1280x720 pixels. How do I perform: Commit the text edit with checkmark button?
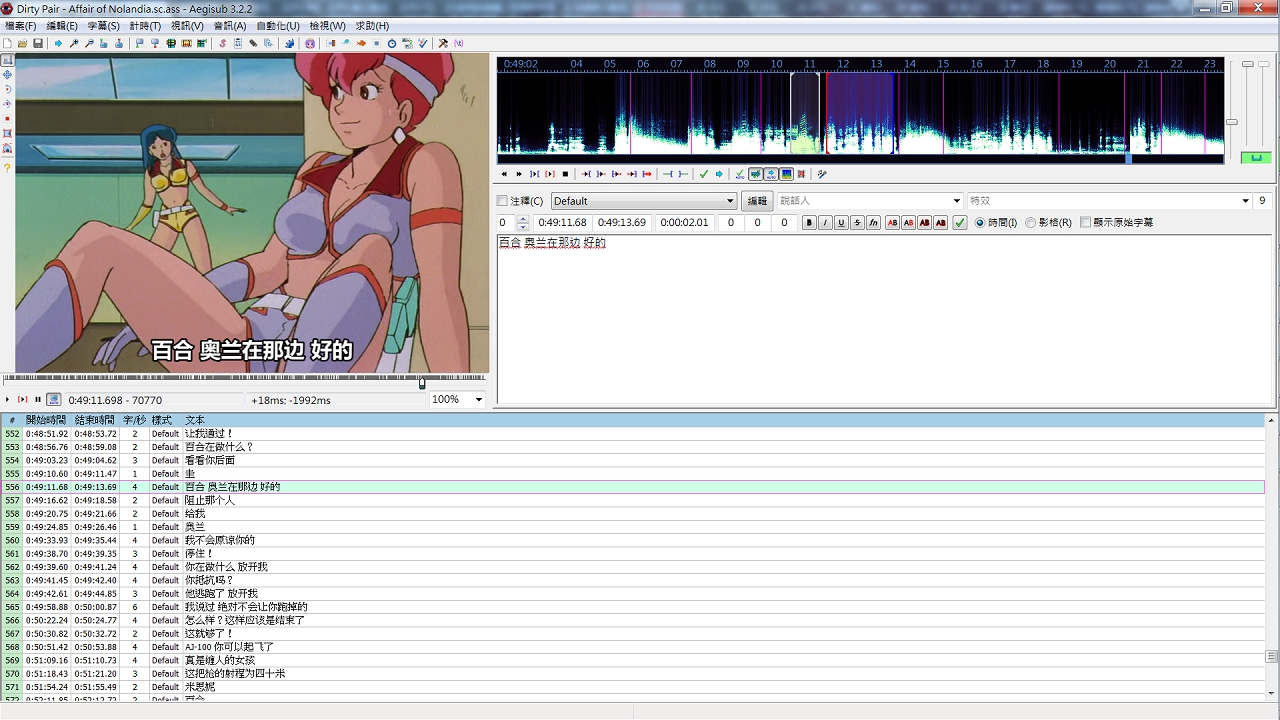coord(960,223)
